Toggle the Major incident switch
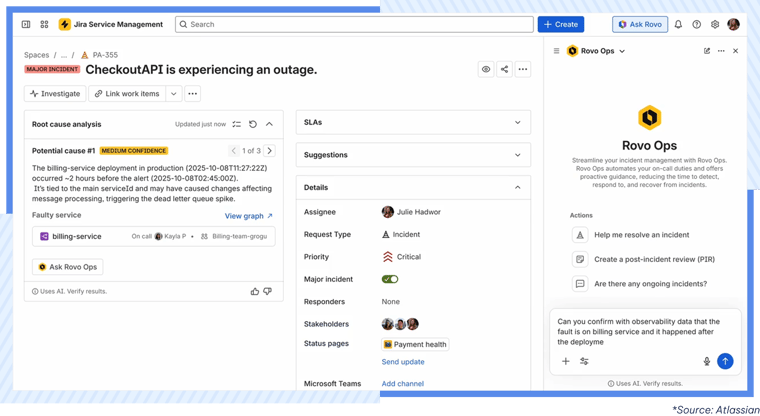760x416 pixels. pyautogui.click(x=390, y=279)
